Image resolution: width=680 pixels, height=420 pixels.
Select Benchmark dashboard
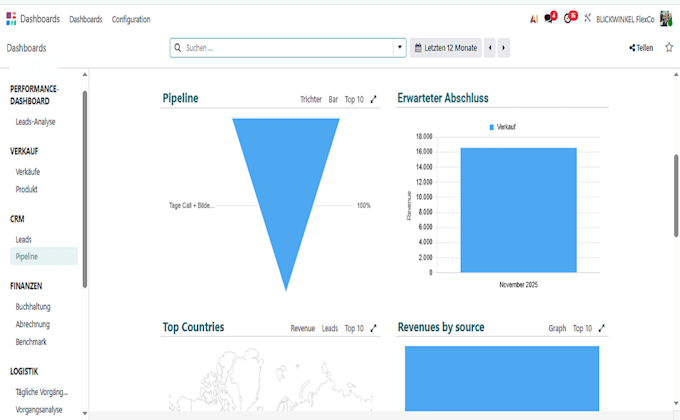point(31,342)
